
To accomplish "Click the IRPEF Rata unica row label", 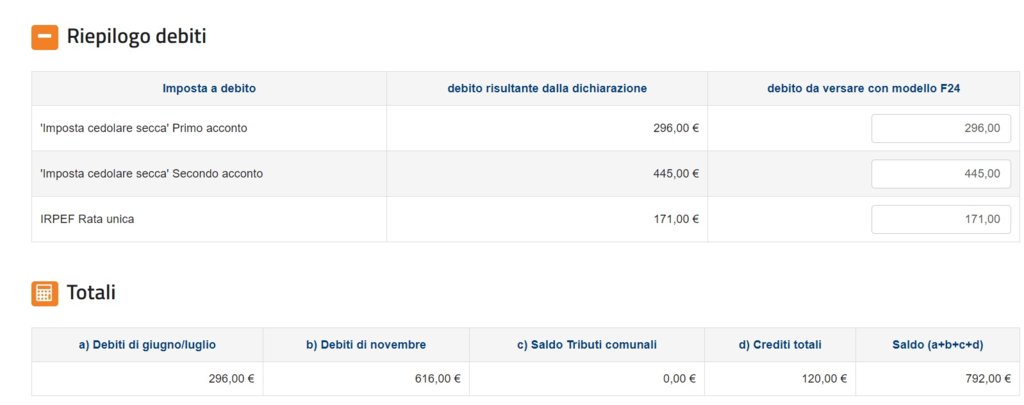I will (x=87, y=219).
